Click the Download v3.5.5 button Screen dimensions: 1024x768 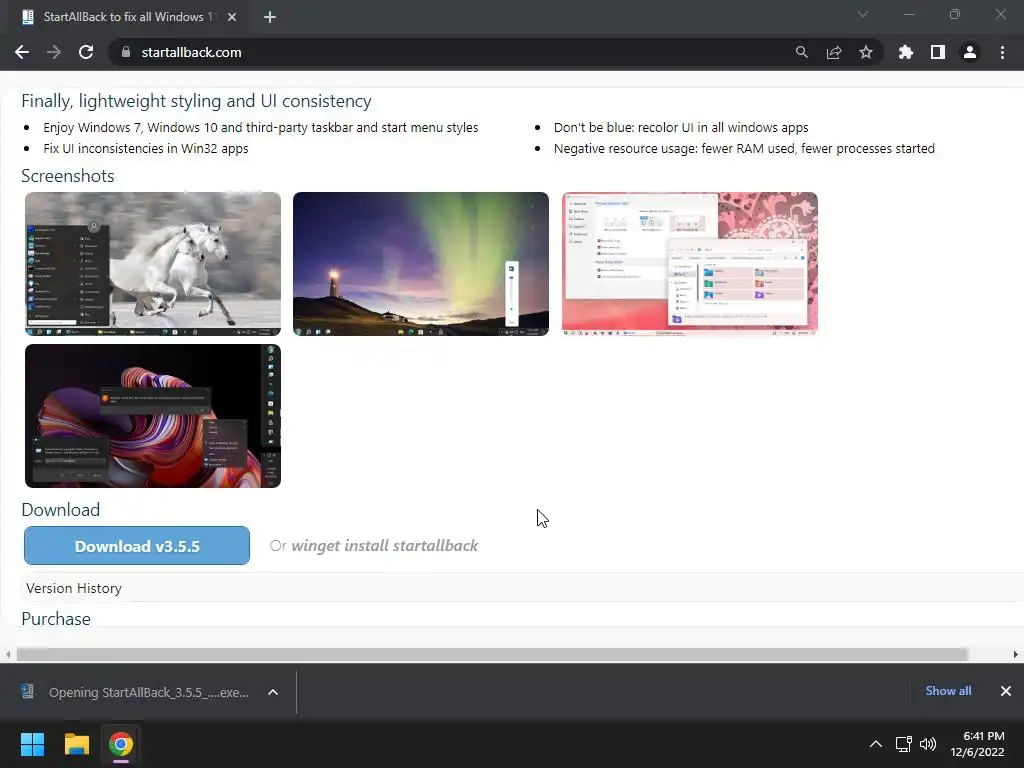137,546
